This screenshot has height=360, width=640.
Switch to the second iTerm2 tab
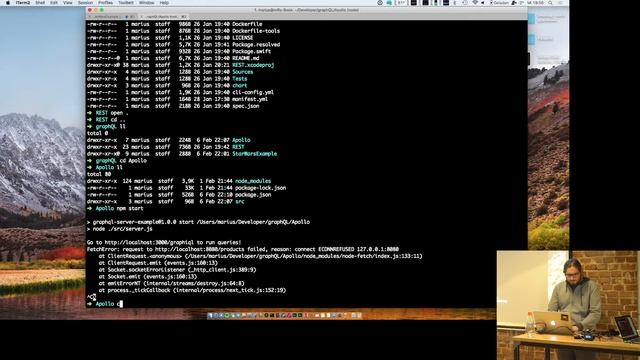(x=163, y=17)
